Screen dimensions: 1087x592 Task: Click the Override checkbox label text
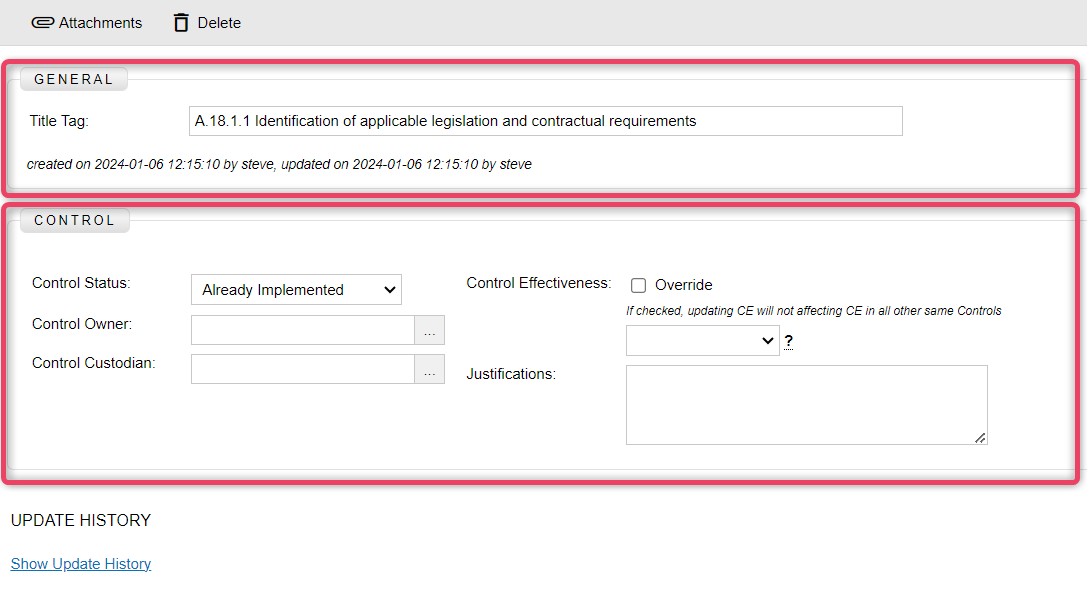pyautogui.click(x=684, y=285)
